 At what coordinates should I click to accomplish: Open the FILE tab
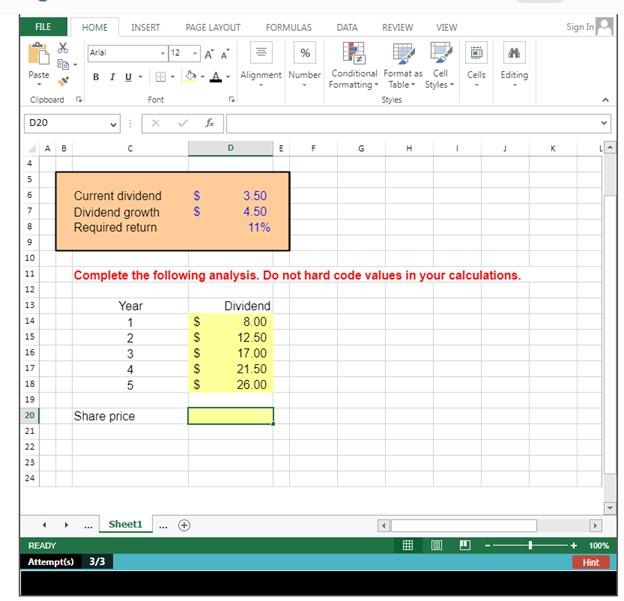click(43, 27)
